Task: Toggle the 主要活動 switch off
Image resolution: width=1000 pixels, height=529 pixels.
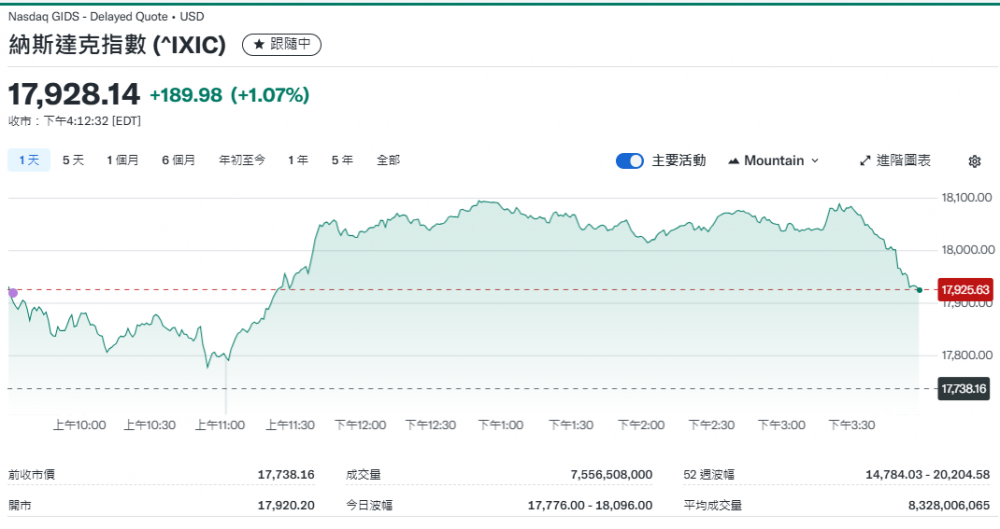Action: (x=629, y=161)
